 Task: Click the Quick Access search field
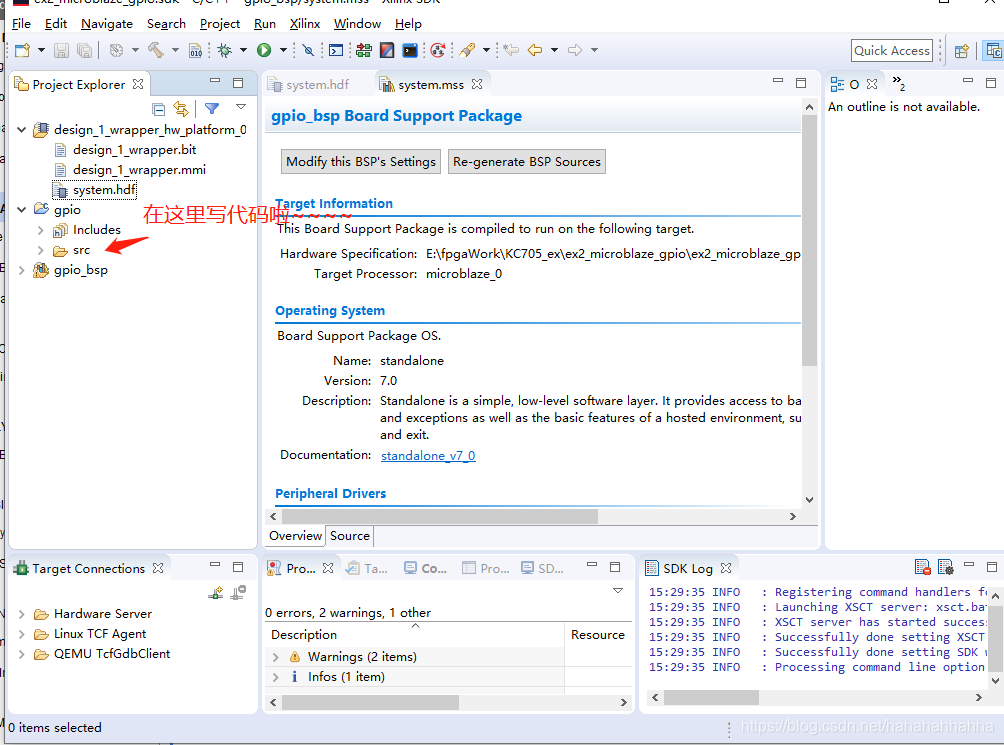point(892,51)
